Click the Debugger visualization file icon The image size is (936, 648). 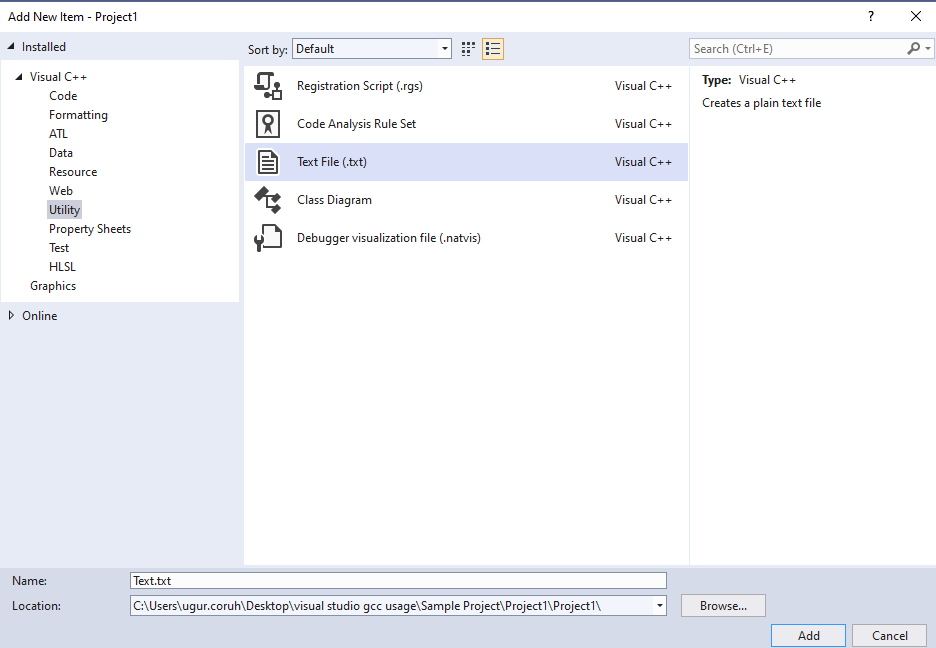click(x=267, y=238)
